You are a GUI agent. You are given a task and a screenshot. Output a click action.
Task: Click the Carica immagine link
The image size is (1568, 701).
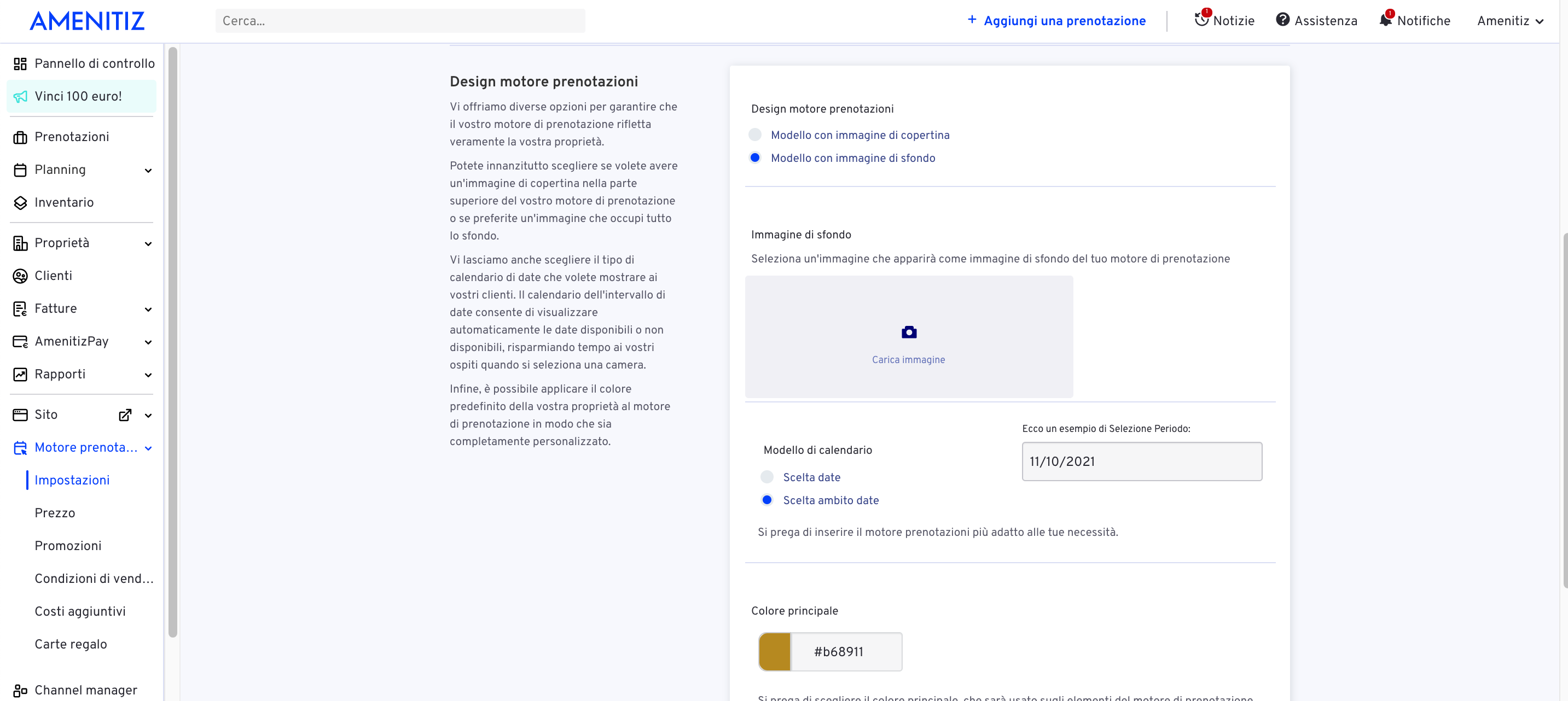pos(909,360)
